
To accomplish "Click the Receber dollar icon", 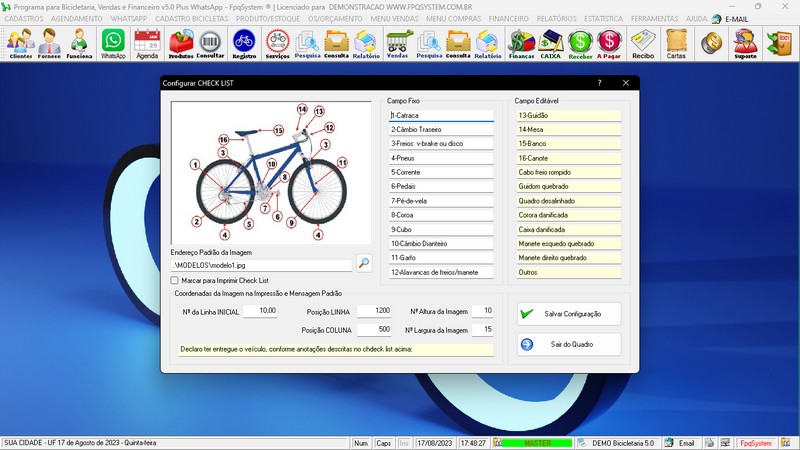I will (x=580, y=42).
